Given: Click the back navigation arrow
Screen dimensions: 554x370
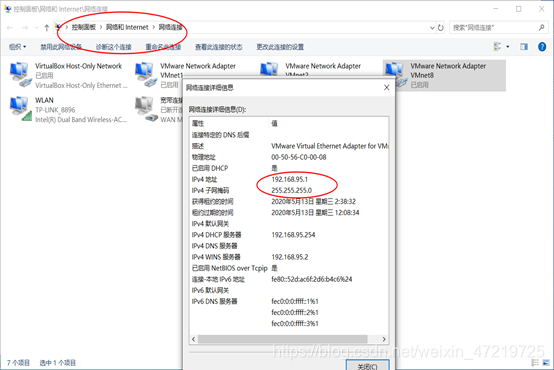Looking at the screenshot, I should [x=10, y=28].
